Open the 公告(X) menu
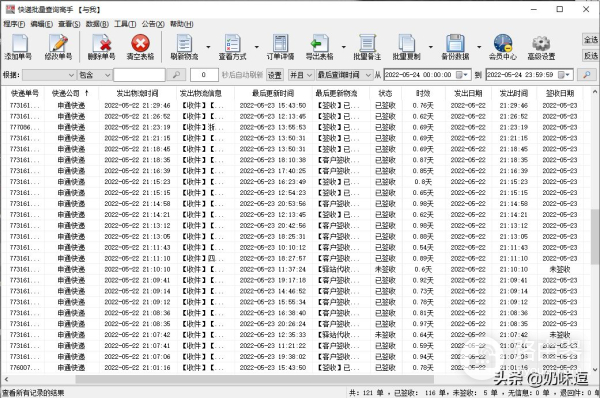 153,24
